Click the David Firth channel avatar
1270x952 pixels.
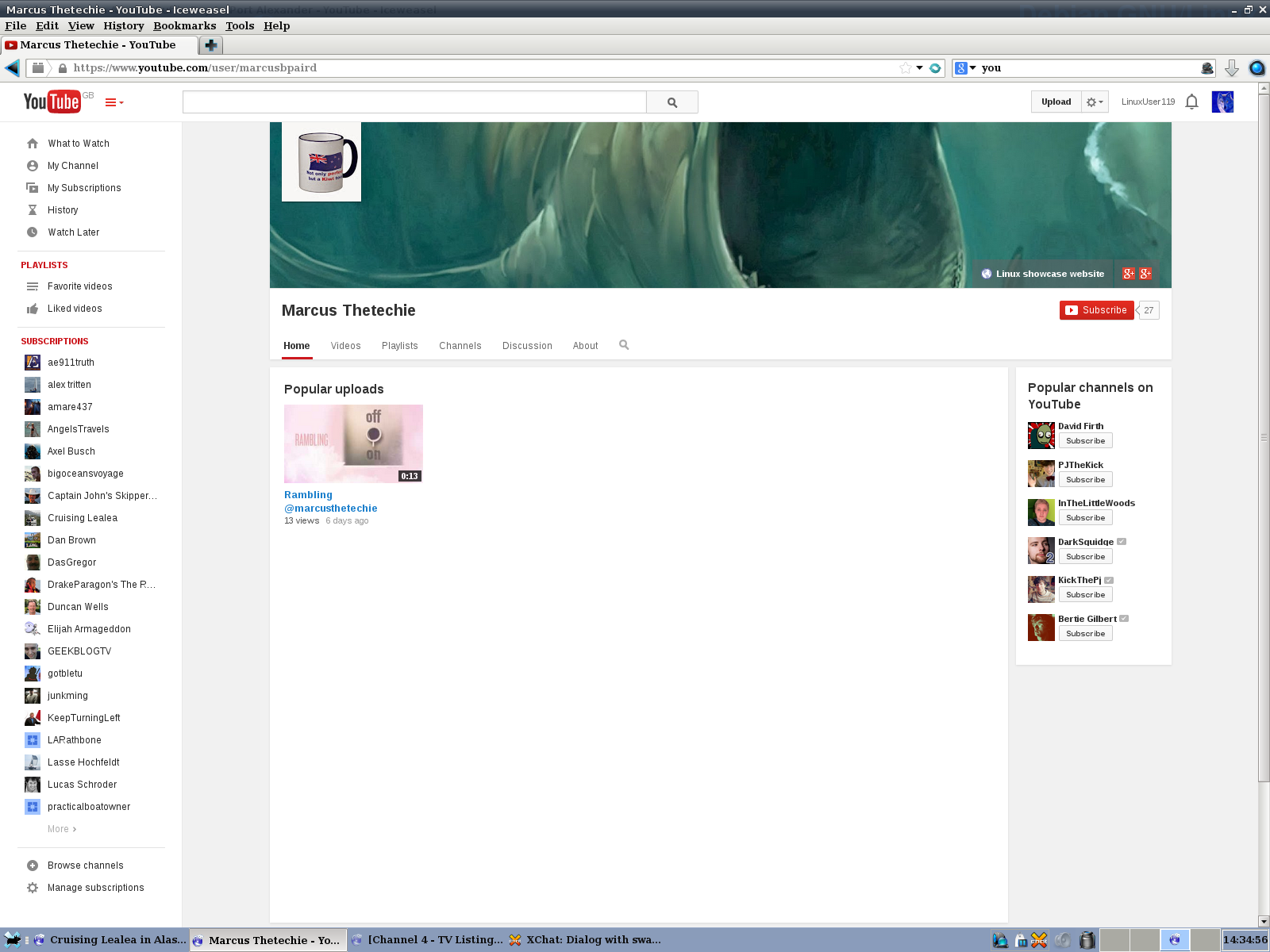tap(1041, 436)
